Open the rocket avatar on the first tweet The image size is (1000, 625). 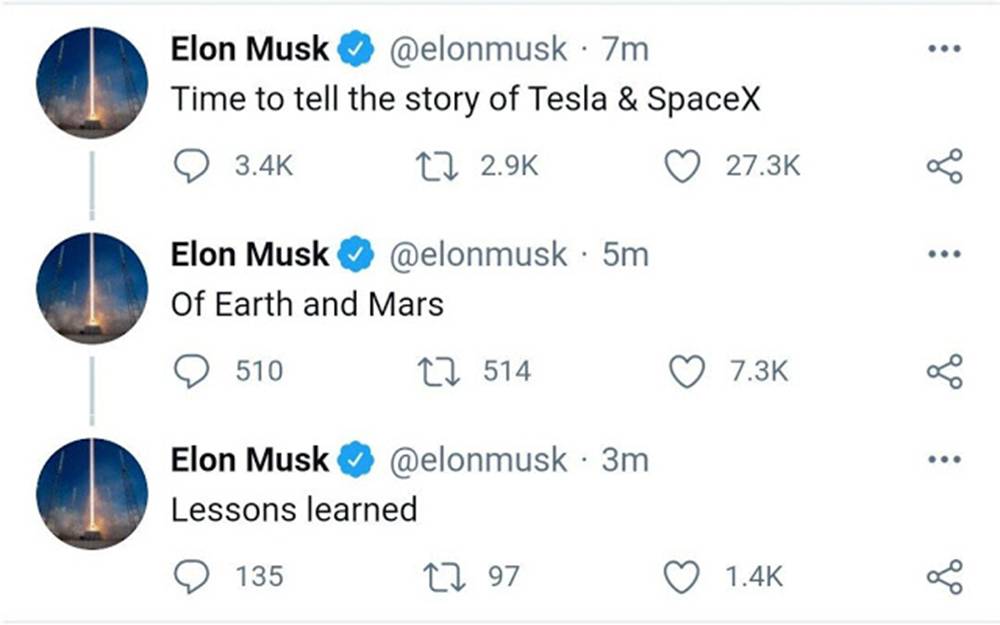92,82
